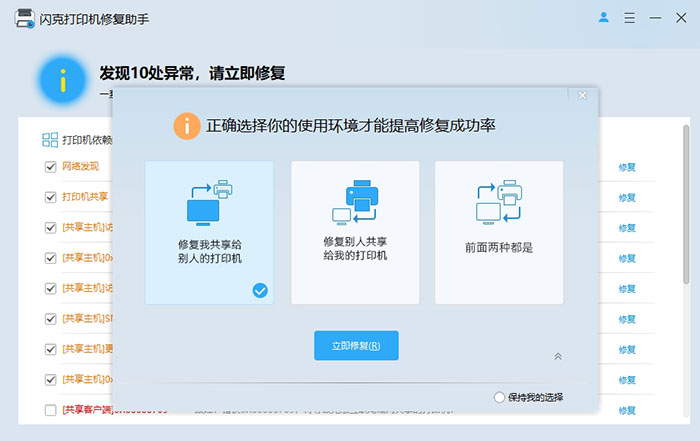The width and height of the screenshot is (700, 441).
Task: Select the 修复我共享给别人的打印机 option card
Action: click(x=209, y=232)
